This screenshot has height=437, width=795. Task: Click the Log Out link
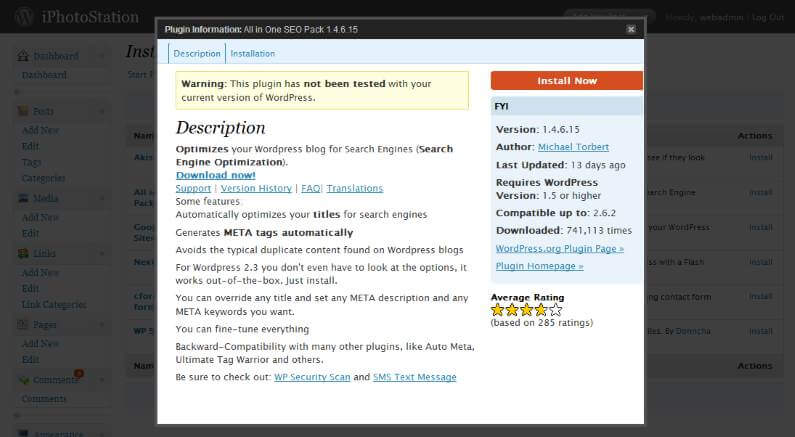coord(768,17)
